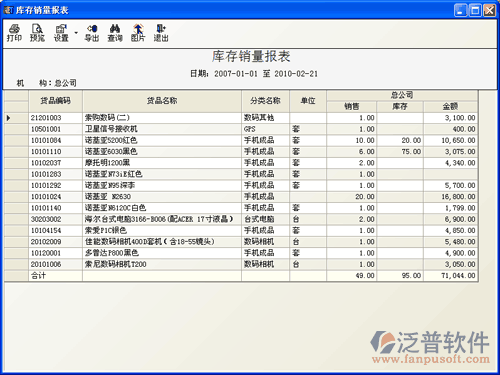This screenshot has height=375, width=500.
Task: Open the 预览 preview tool
Action: click(x=37, y=33)
